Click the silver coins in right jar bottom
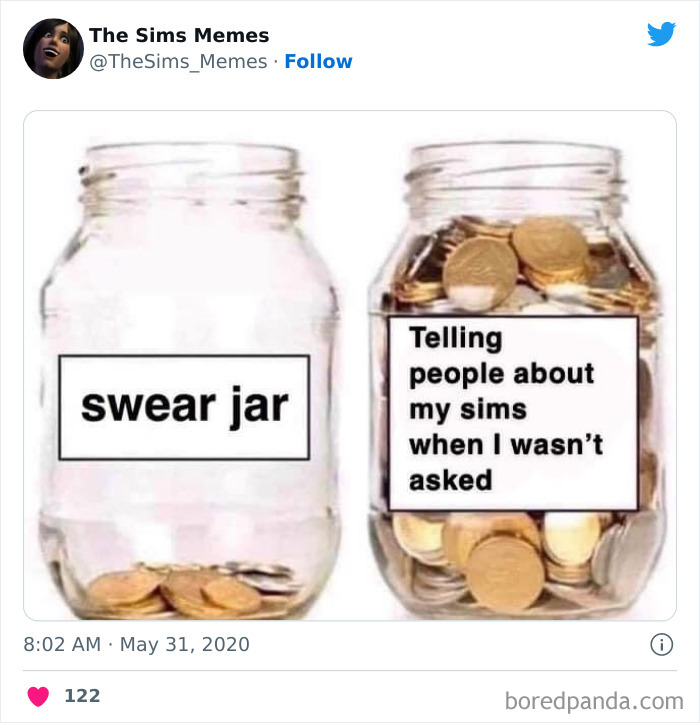 click(x=626, y=551)
